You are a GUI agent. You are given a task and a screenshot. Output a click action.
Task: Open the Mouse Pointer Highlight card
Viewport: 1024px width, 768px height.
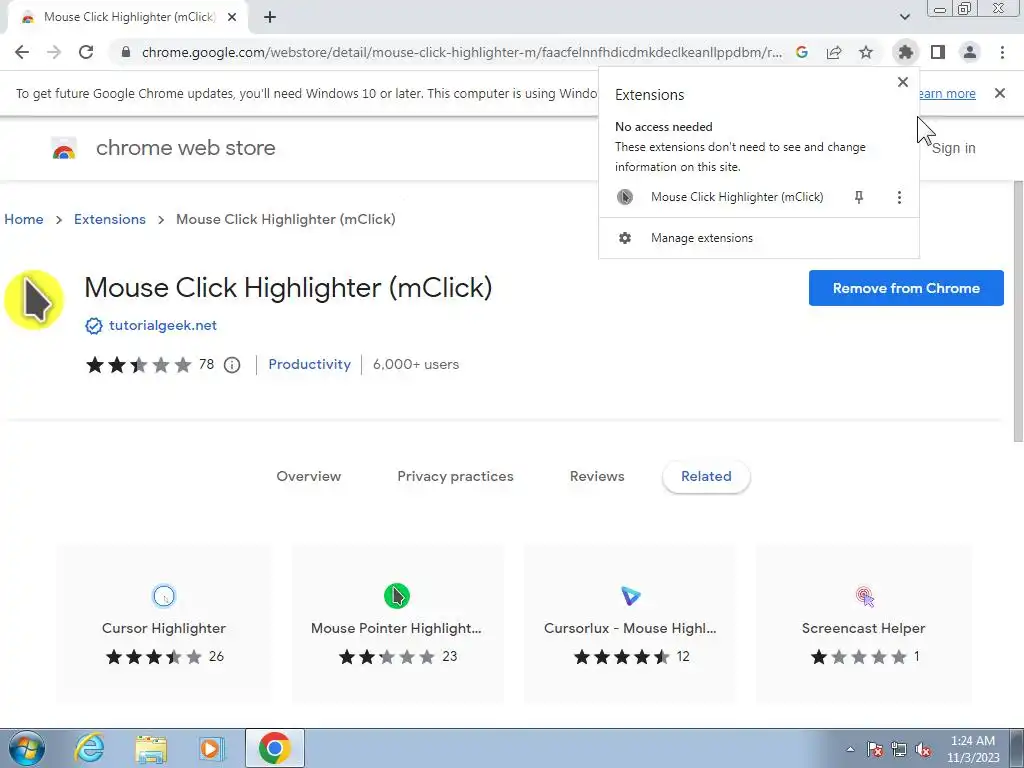[396, 624]
